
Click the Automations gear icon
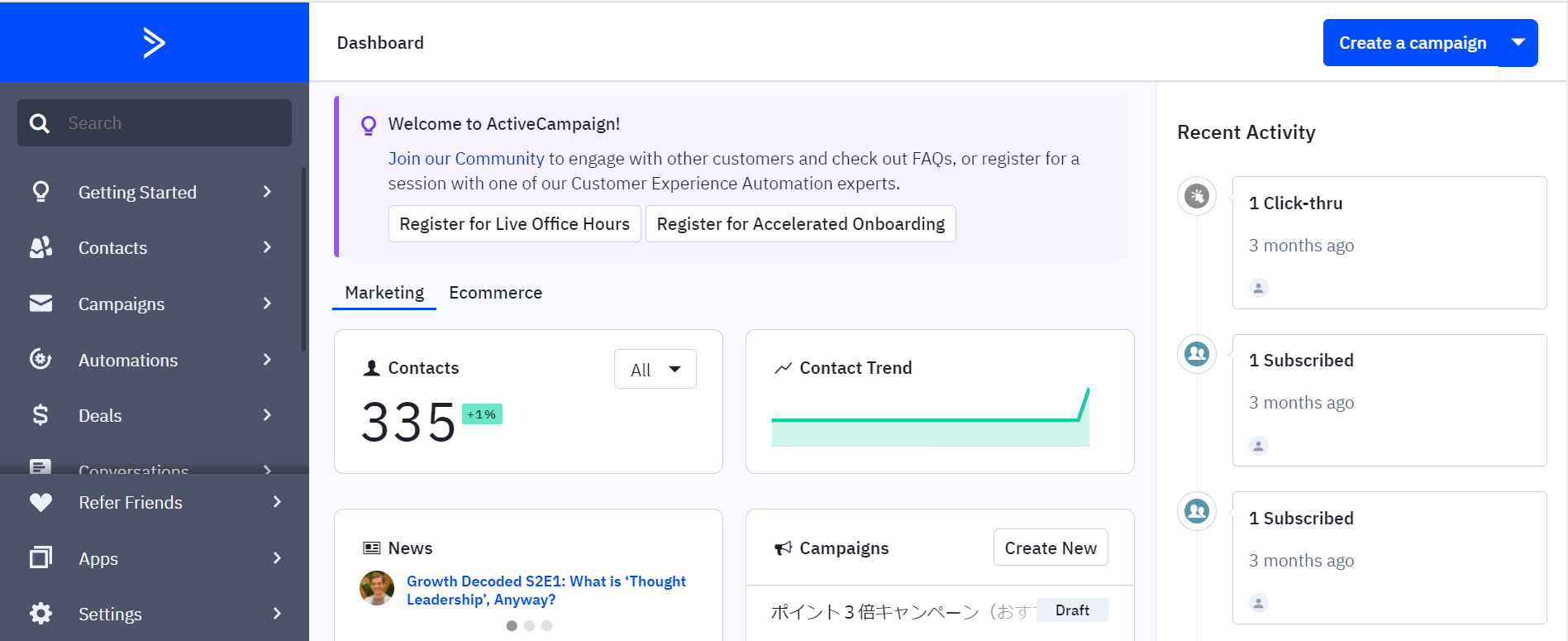[41, 359]
